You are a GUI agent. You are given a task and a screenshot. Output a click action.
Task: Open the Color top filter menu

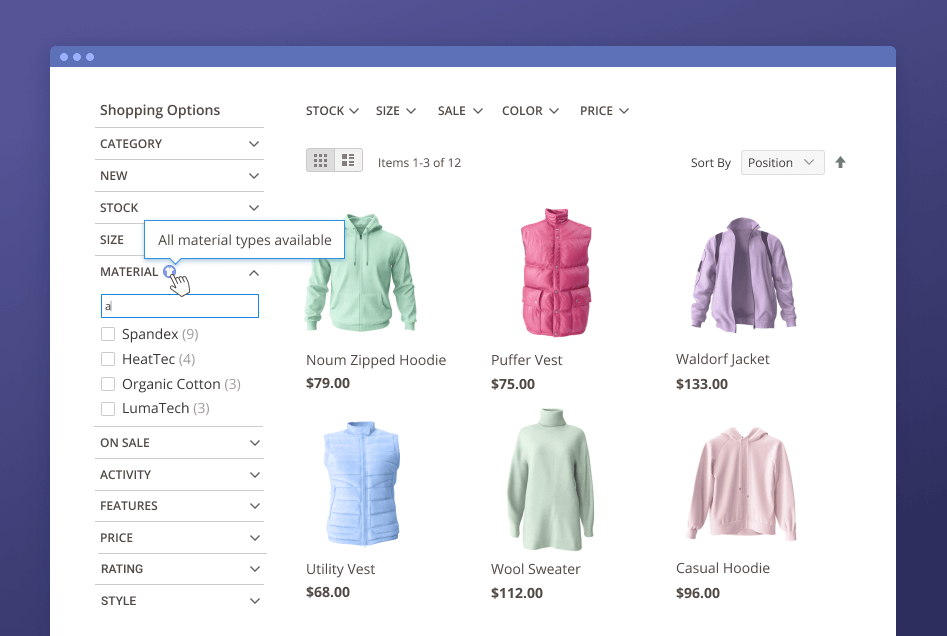[530, 111]
